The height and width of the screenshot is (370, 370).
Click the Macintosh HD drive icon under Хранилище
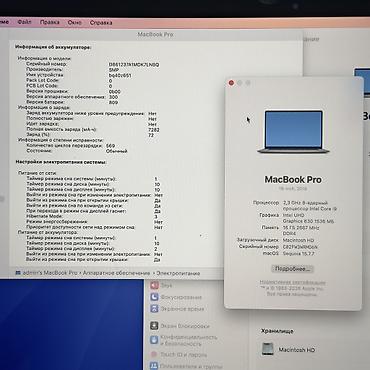tap(267, 349)
